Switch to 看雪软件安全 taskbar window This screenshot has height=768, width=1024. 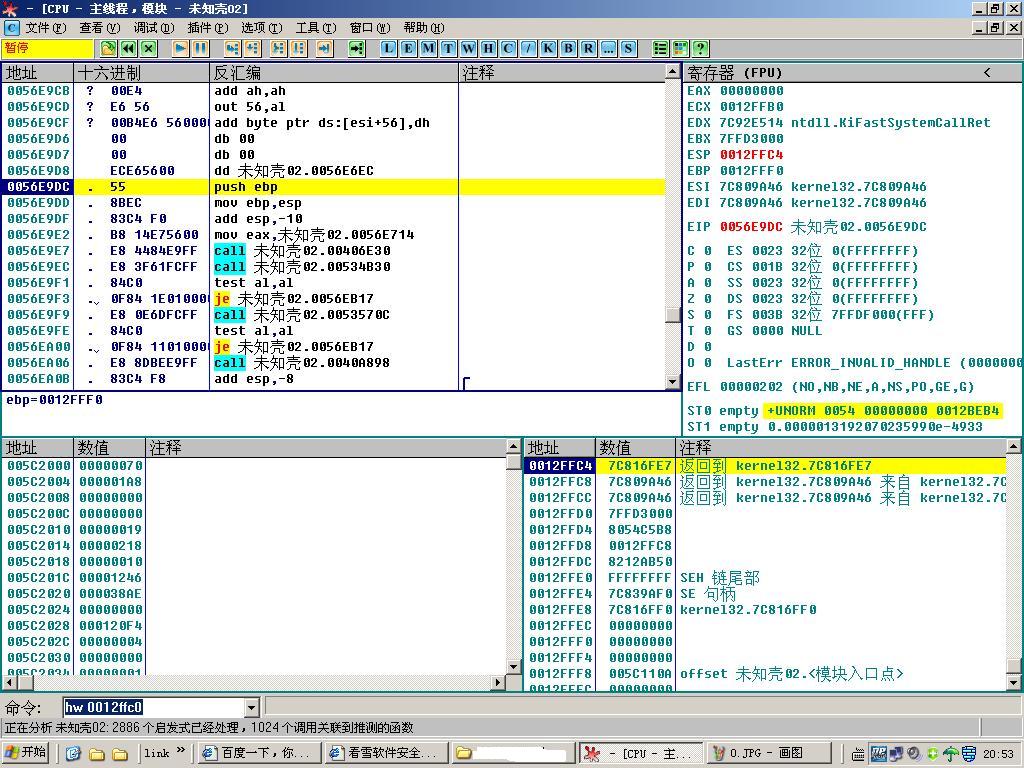(387, 753)
